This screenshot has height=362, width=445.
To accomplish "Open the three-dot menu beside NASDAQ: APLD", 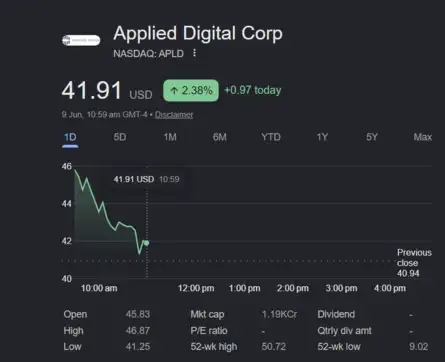I will click(x=194, y=53).
